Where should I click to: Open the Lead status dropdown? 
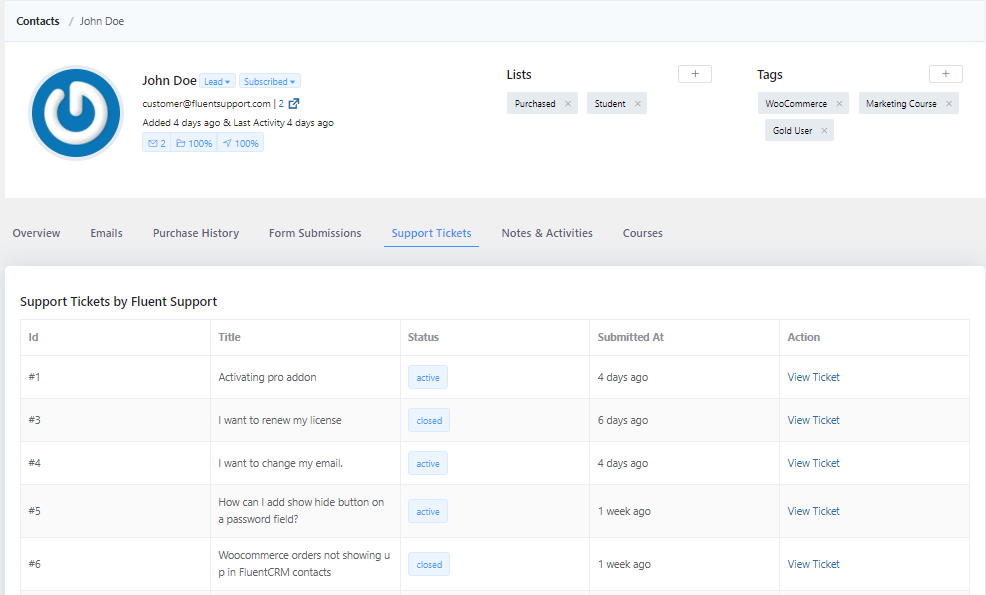tap(218, 82)
